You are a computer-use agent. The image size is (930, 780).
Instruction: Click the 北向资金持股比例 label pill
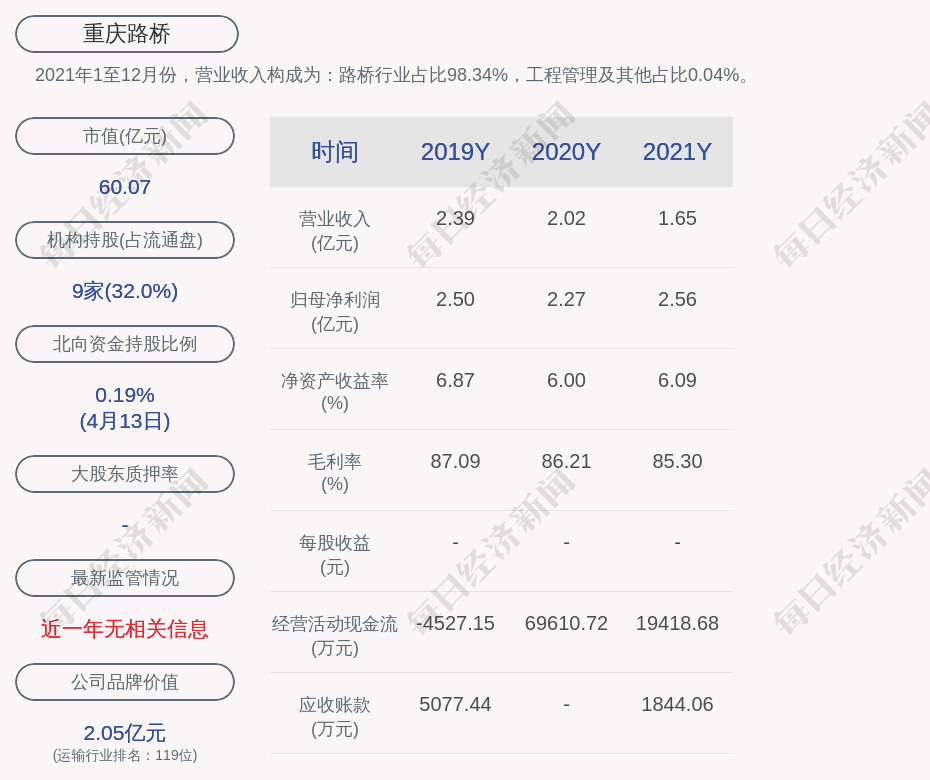coord(125,343)
